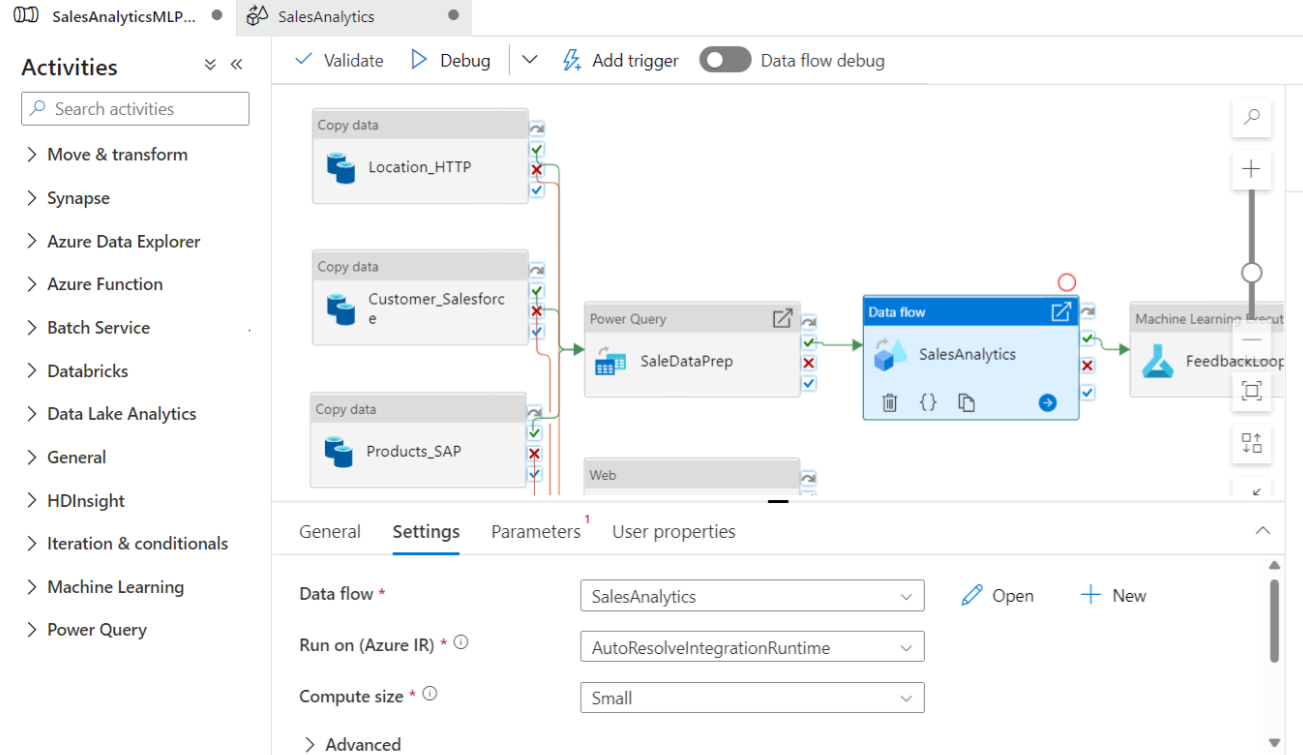Image resolution: width=1303 pixels, height=755 pixels.
Task: Expand Power Query activities group
Action: click(32, 630)
